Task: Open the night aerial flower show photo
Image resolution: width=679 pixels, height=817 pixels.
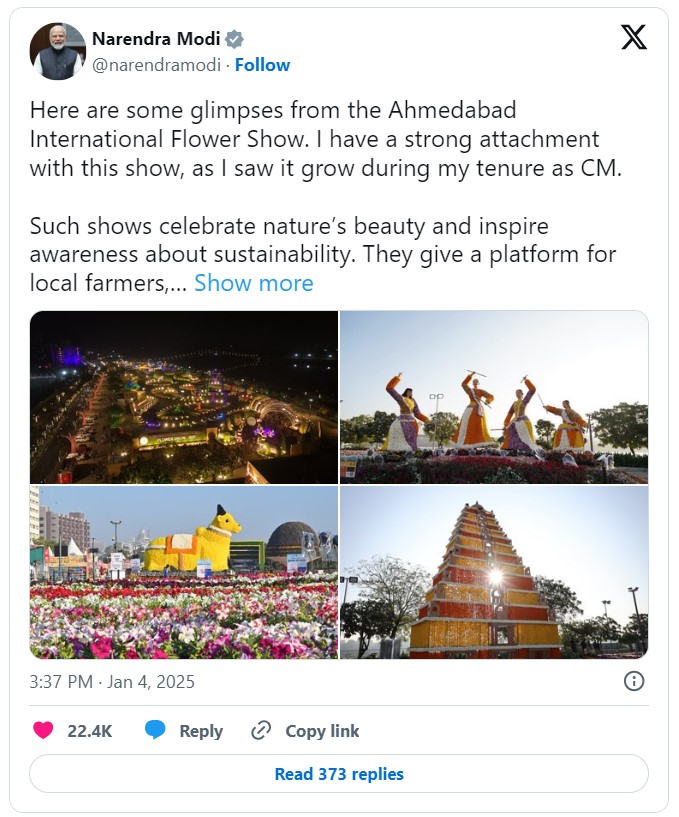Action: coord(184,397)
